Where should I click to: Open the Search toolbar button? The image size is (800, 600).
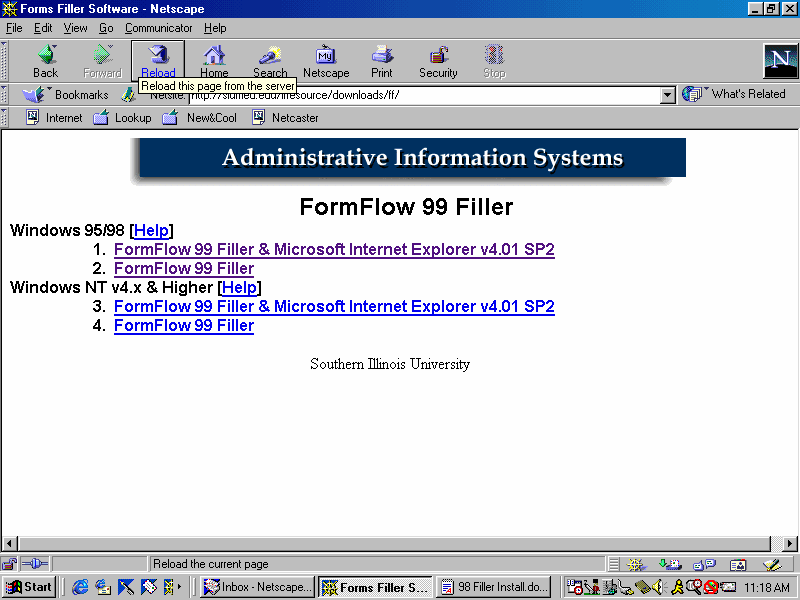(270, 61)
